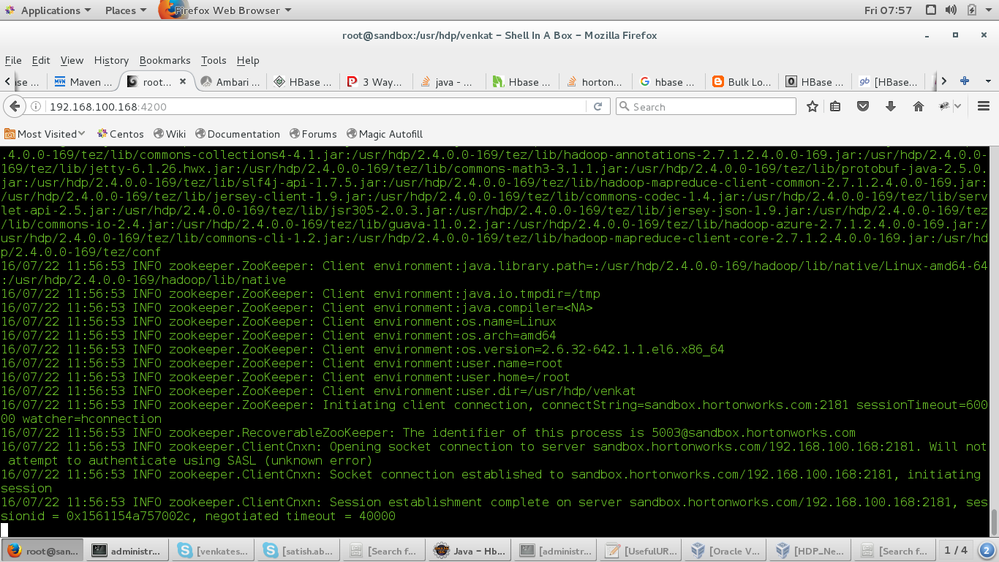Click the Search input field
This screenshot has width=999, height=562.
[706, 106]
